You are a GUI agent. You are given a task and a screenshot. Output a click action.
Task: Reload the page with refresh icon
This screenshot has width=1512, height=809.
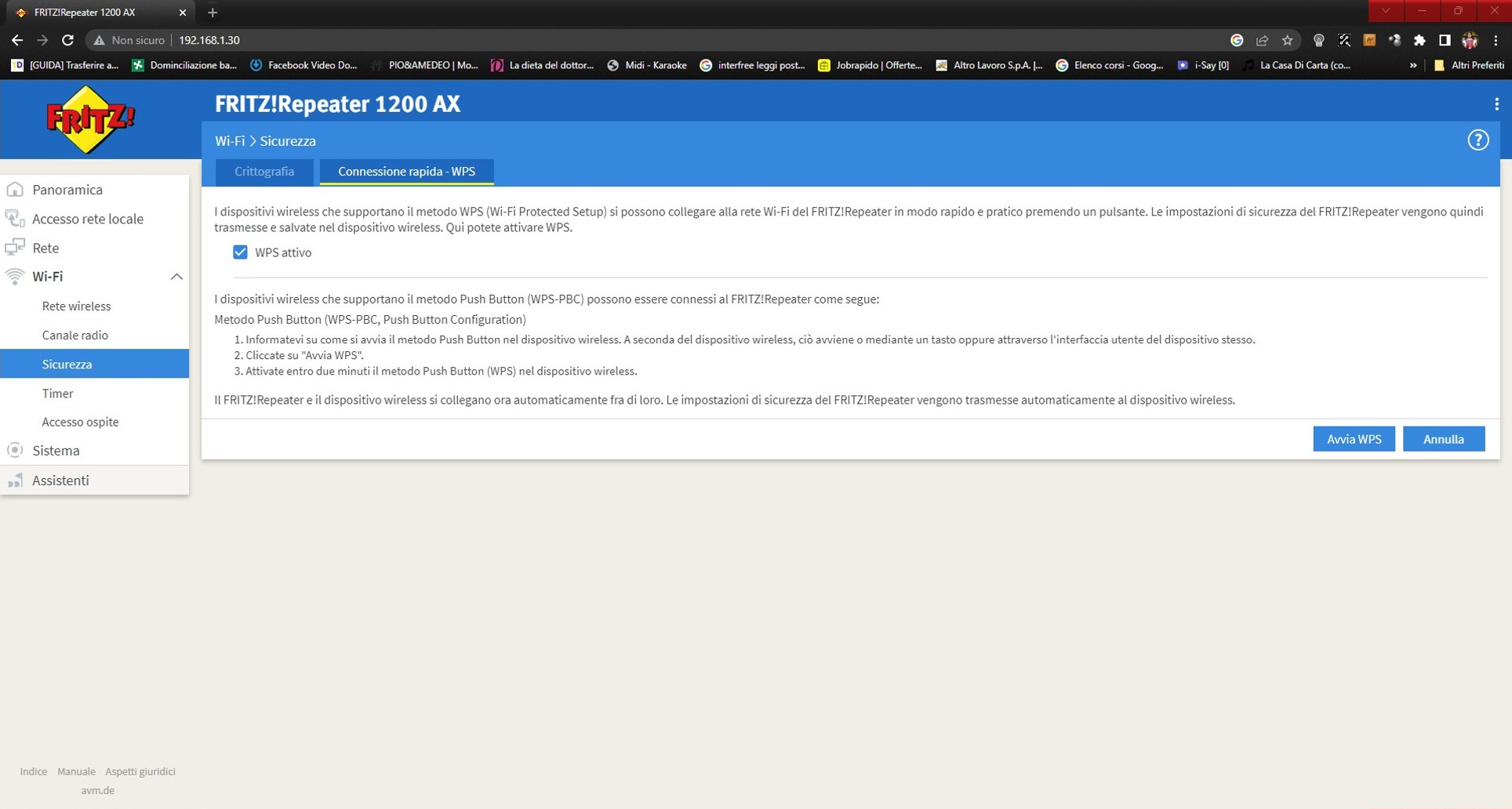pyautogui.click(x=67, y=40)
